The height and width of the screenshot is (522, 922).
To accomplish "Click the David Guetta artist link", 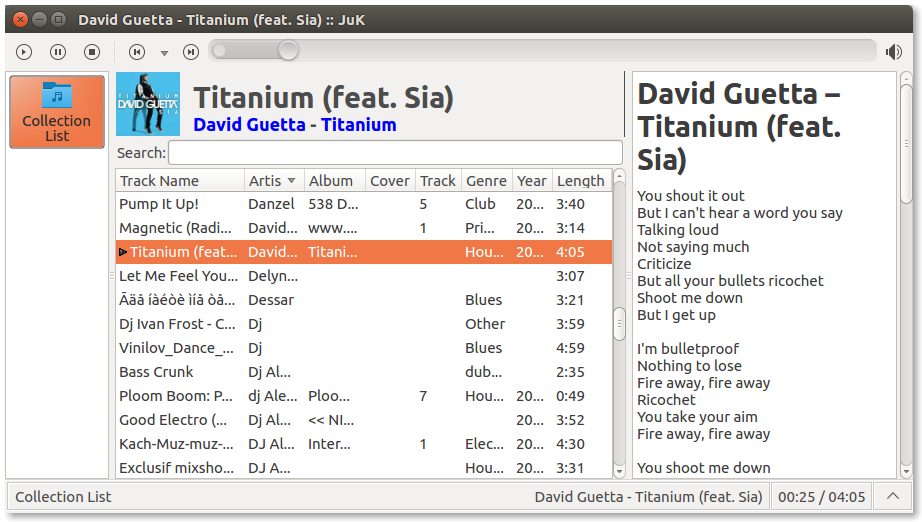I will tap(249, 125).
